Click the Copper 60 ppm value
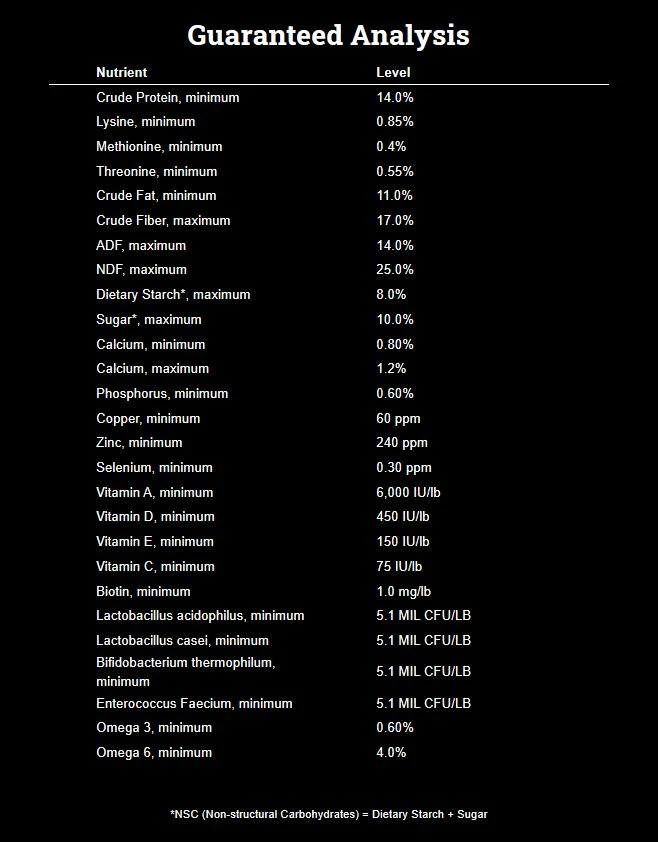 (398, 418)
